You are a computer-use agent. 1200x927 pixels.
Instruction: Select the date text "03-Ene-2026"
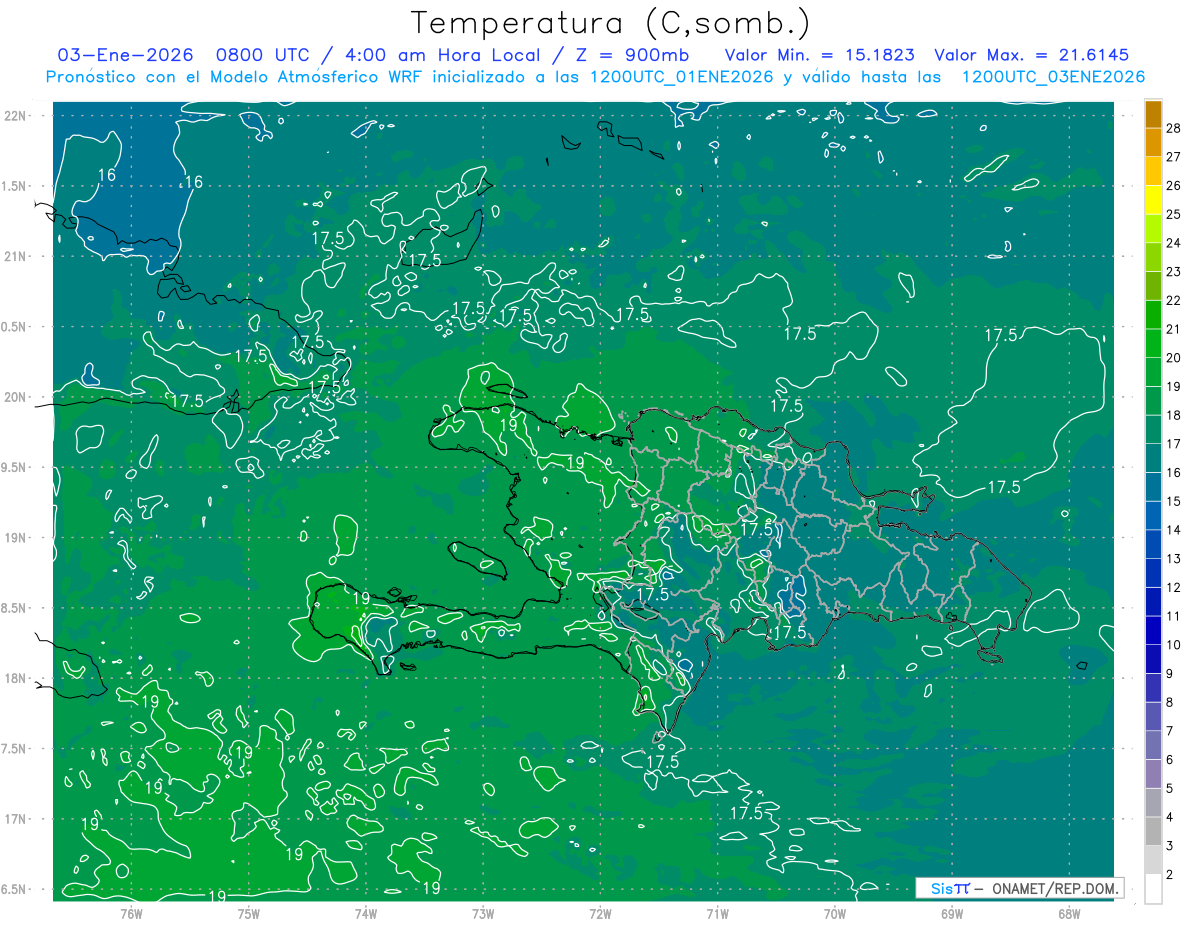click(123, 55)
